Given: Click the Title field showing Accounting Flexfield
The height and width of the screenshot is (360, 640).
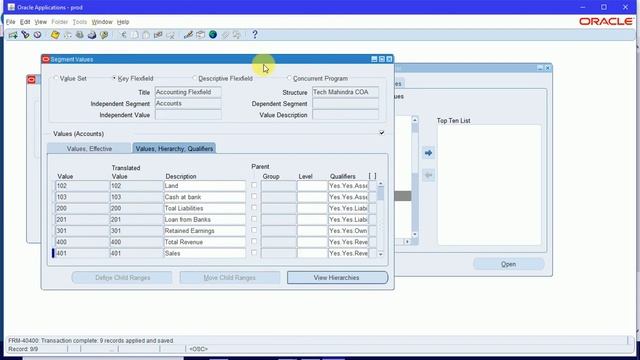Looking at the screenshot, I should click(x=188, y=92).
